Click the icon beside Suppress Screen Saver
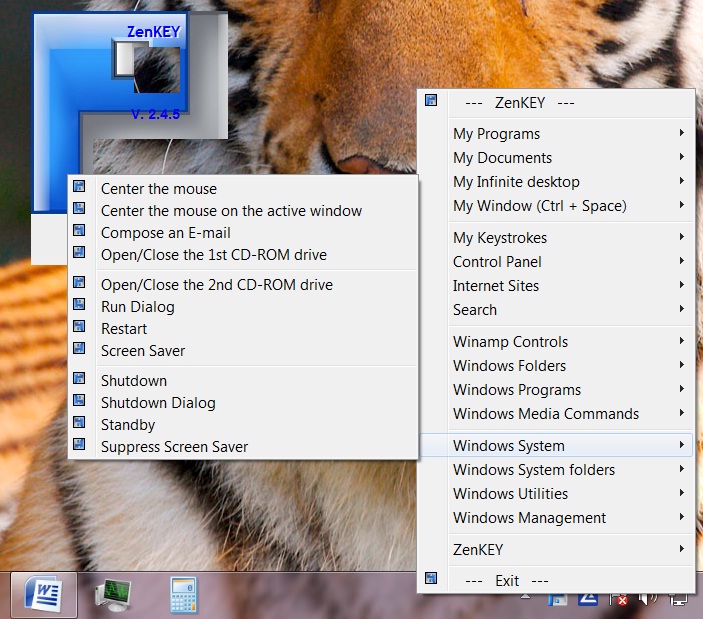 click(x=79, y=444)
